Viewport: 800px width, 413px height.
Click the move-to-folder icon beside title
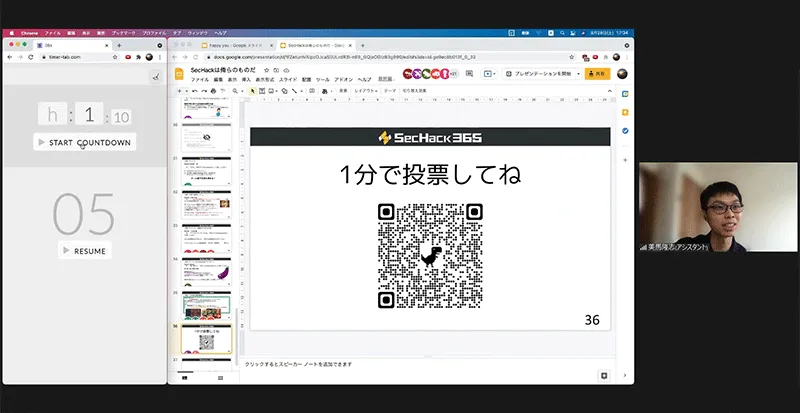click(276, 70)
